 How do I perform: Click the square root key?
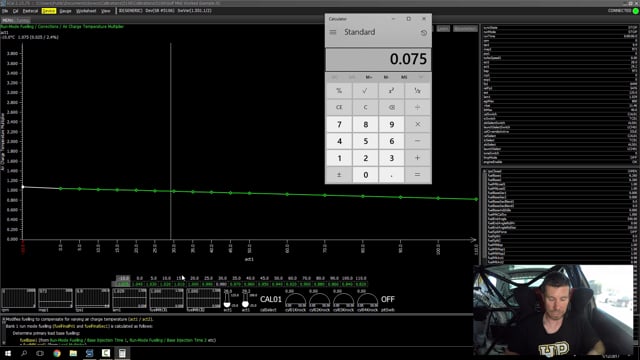coord(365,91)
